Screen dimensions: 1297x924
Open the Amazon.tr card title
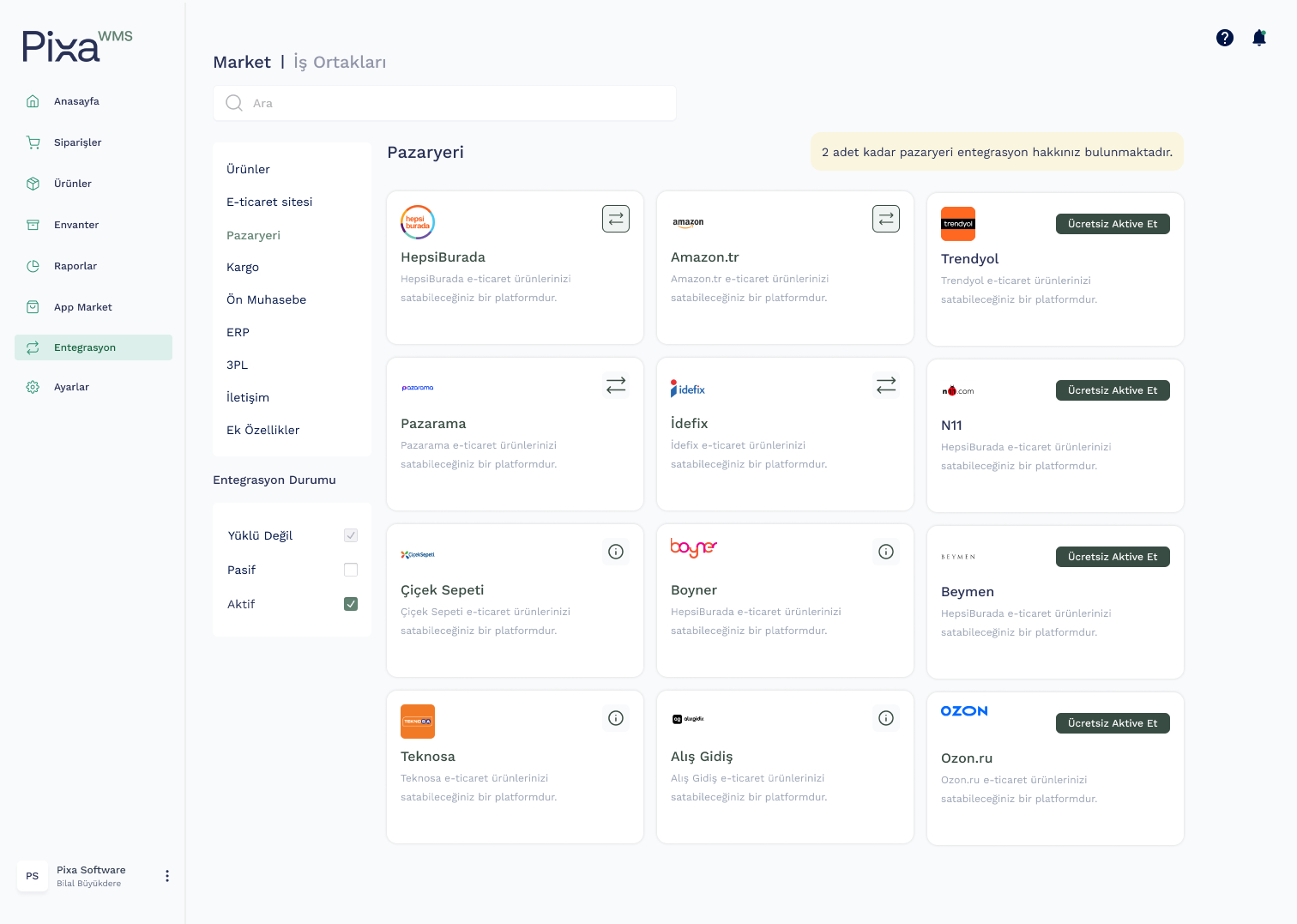tap(705, 257)
